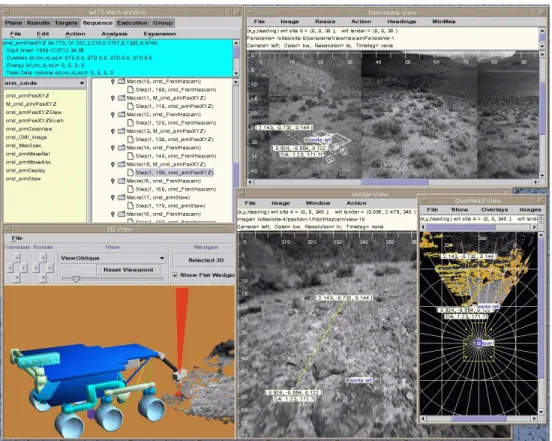Toggle the expand handle of Macro 12 cmd_FrontHazcam
Image resolution: width=552 pixels, height=441 pixels.
113,114
